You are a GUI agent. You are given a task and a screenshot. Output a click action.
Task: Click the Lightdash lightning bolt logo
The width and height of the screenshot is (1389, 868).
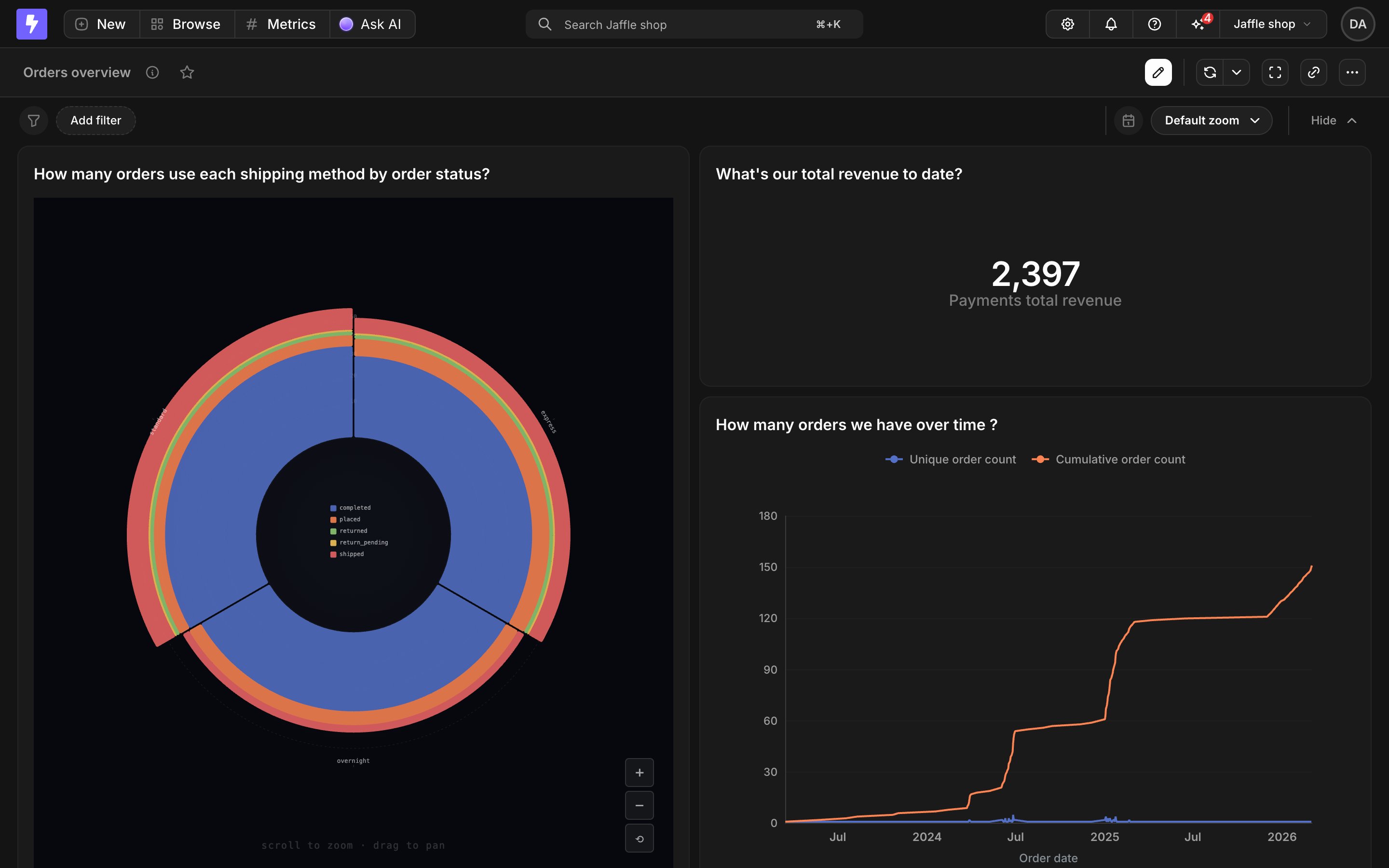(x=31, y=24)
